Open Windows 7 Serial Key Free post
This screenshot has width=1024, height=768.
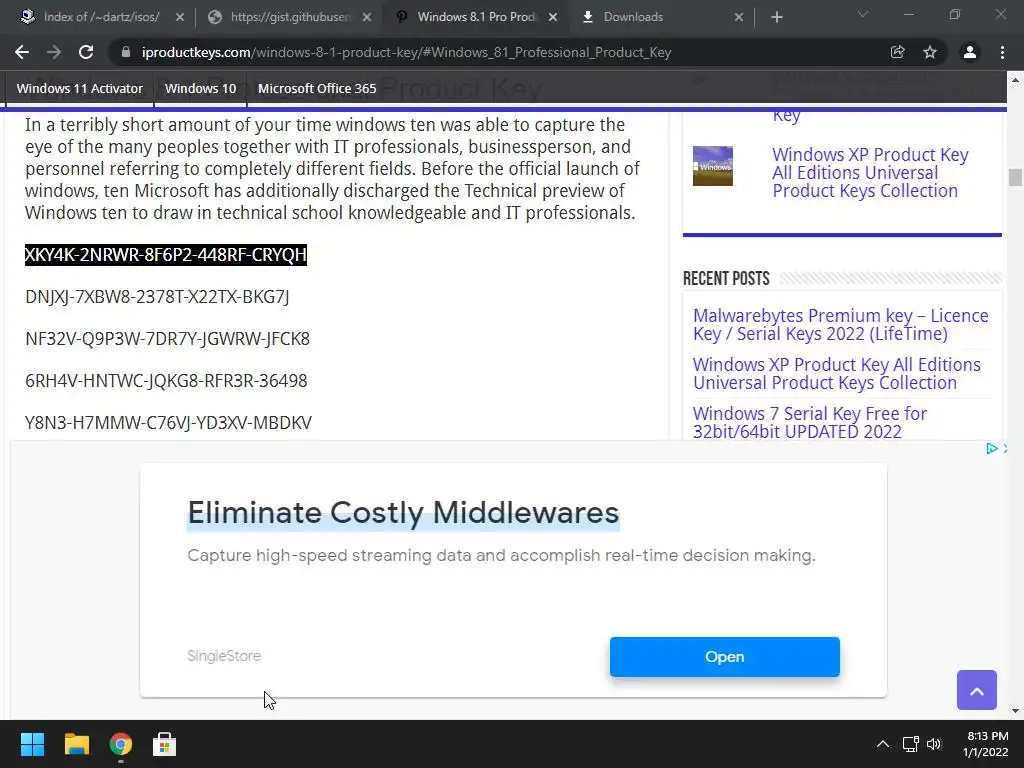(810, 423)
